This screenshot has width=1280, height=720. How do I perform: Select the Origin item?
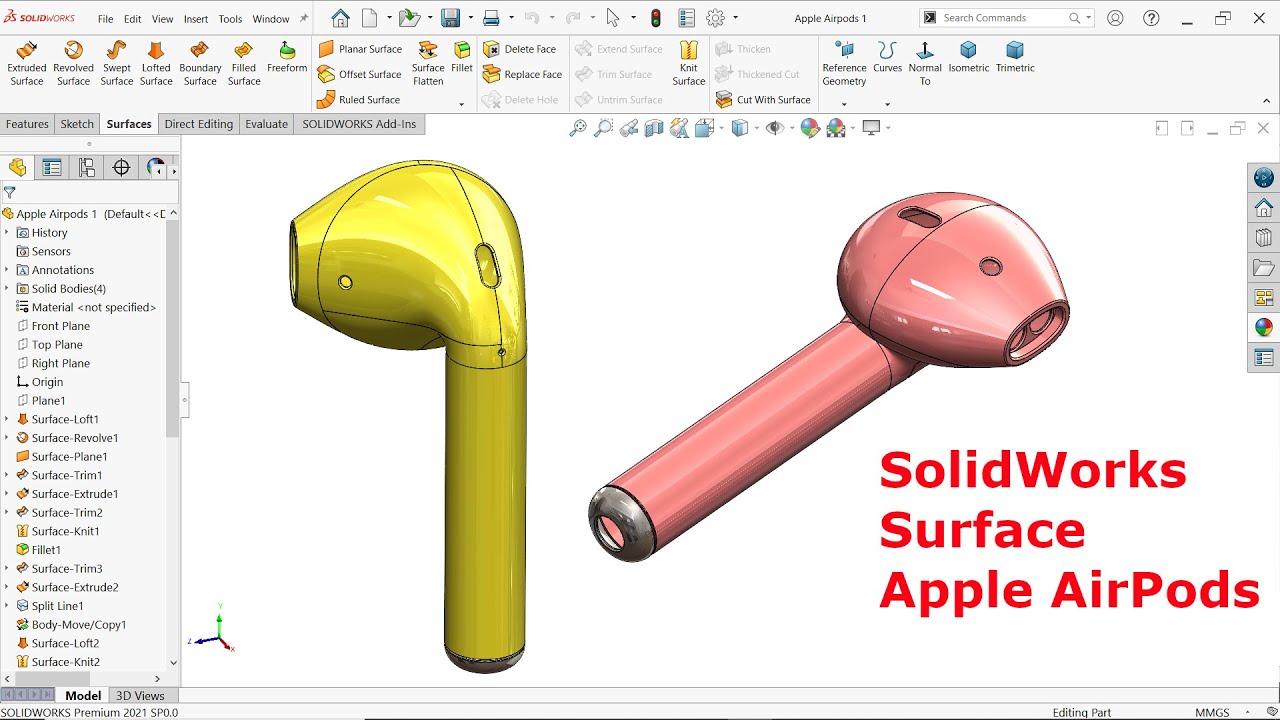tap(40, 382)
